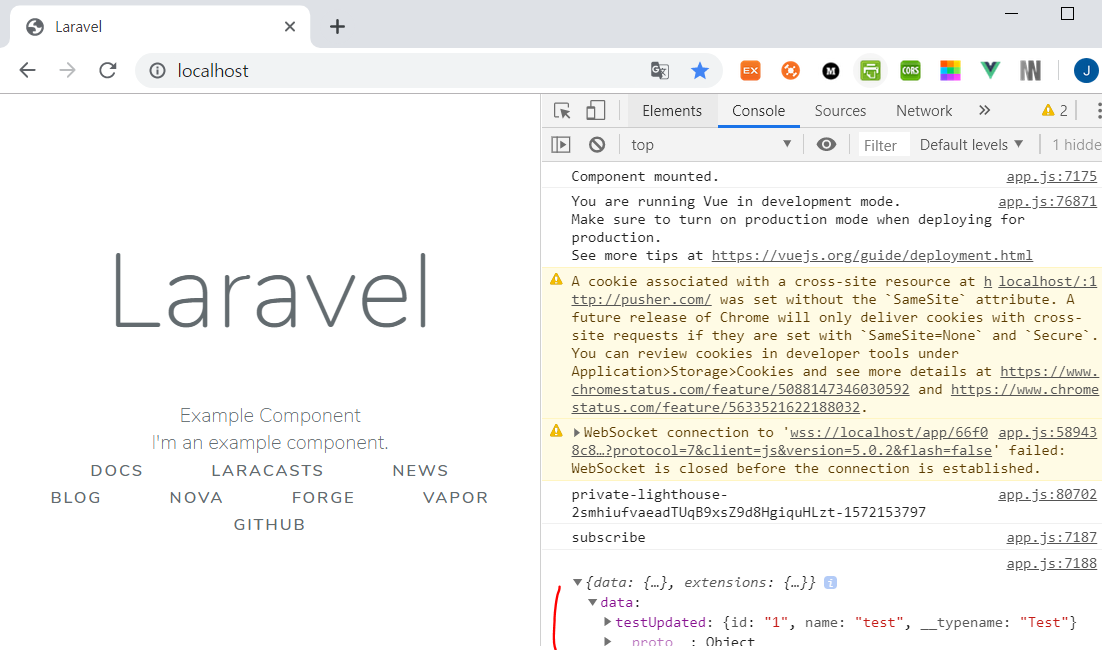Screen dimensions: 1102x650
Task: Click the localhost address bar
Action: (x=300, y=70)
